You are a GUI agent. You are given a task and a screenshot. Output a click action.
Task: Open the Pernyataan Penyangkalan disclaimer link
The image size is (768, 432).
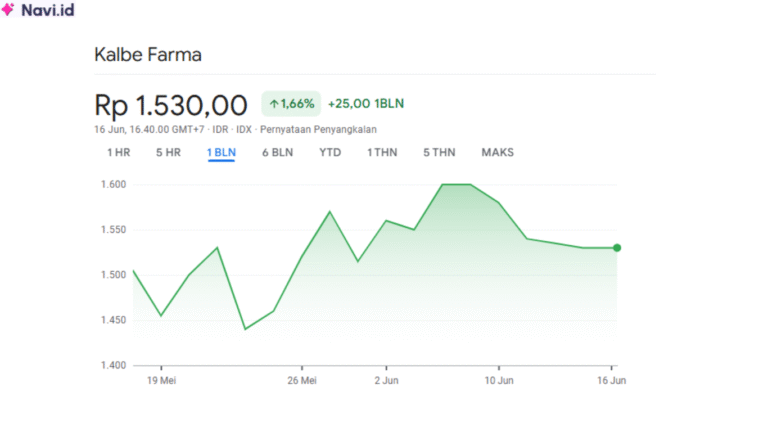point(318,129)
